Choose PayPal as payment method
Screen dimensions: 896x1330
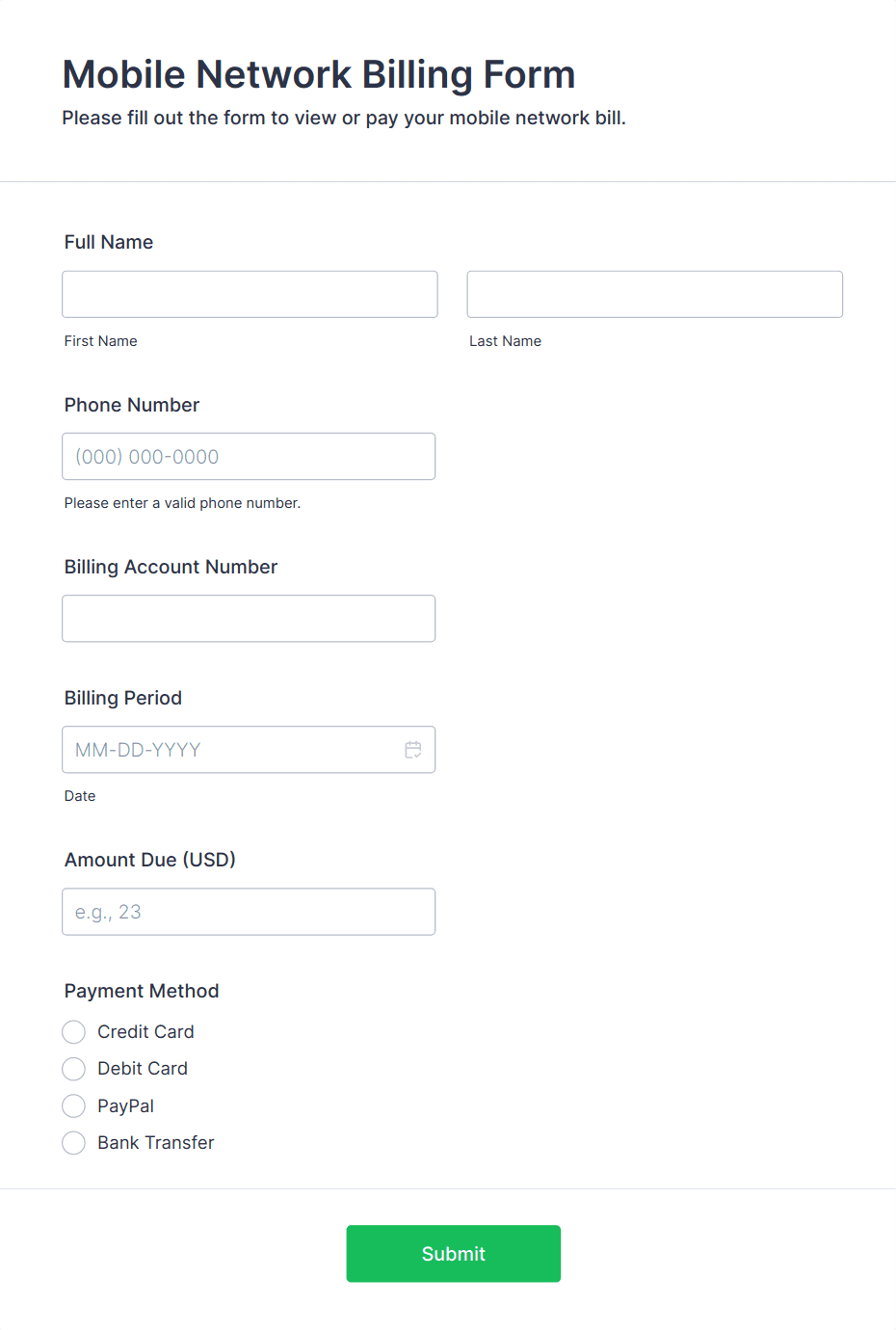(74, 1105)
